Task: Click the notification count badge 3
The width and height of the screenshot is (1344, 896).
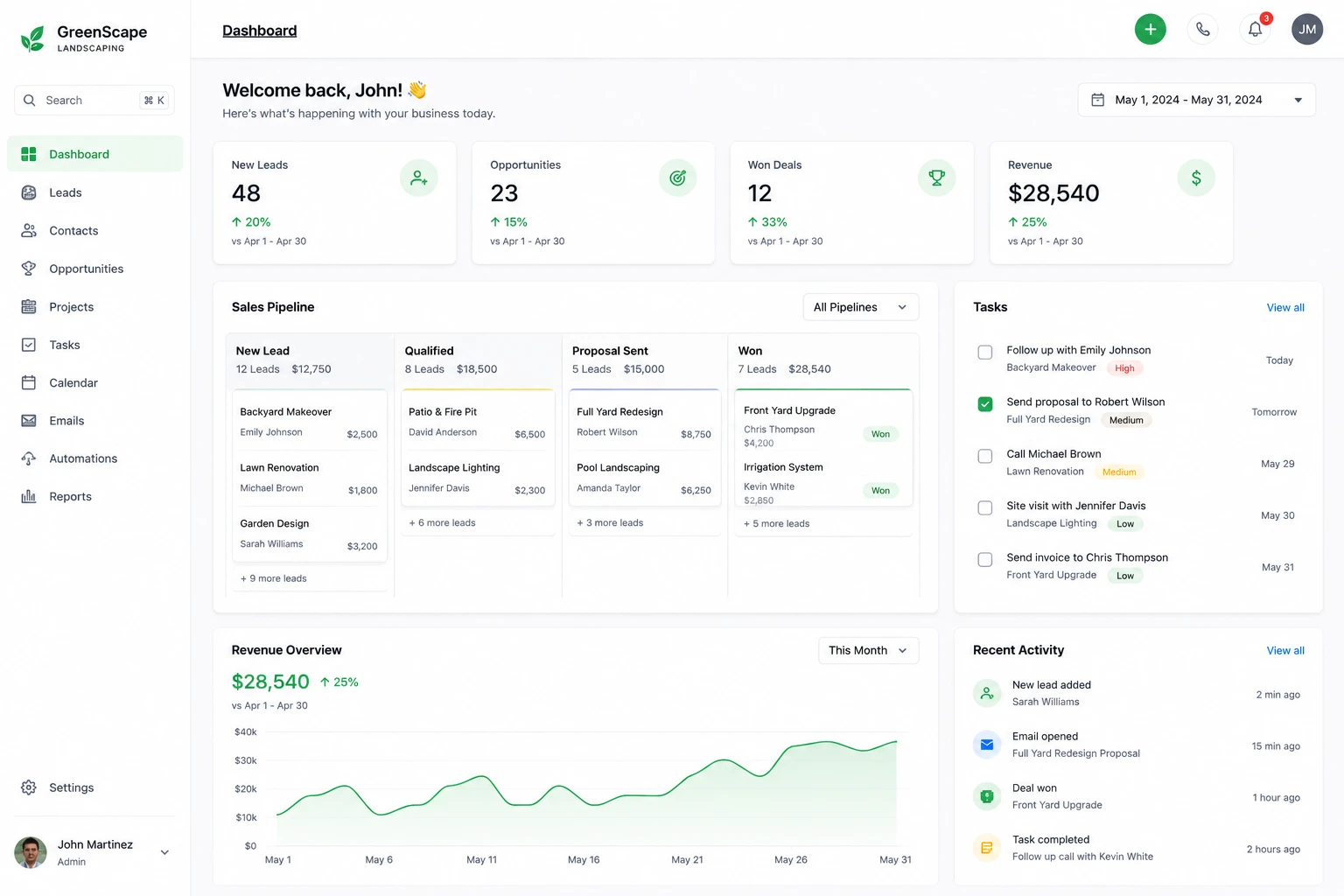Action: point(1265,18)
